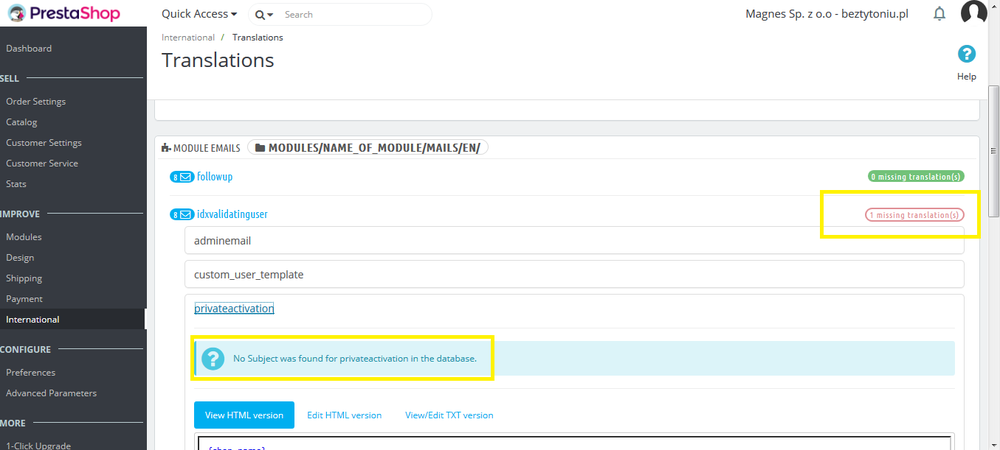Click the No Subject was found message
The height and width of the screenshot is (450, 1000).
coord(355,359)
